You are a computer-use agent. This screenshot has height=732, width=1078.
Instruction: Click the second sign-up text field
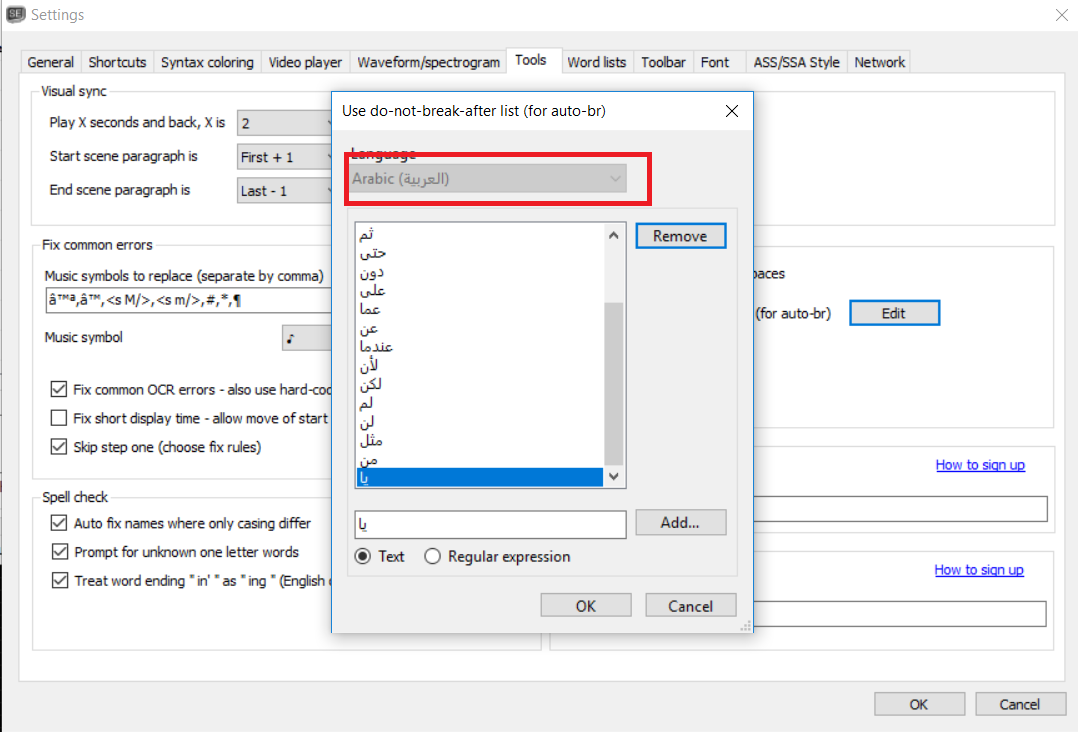tap(901, 614)
